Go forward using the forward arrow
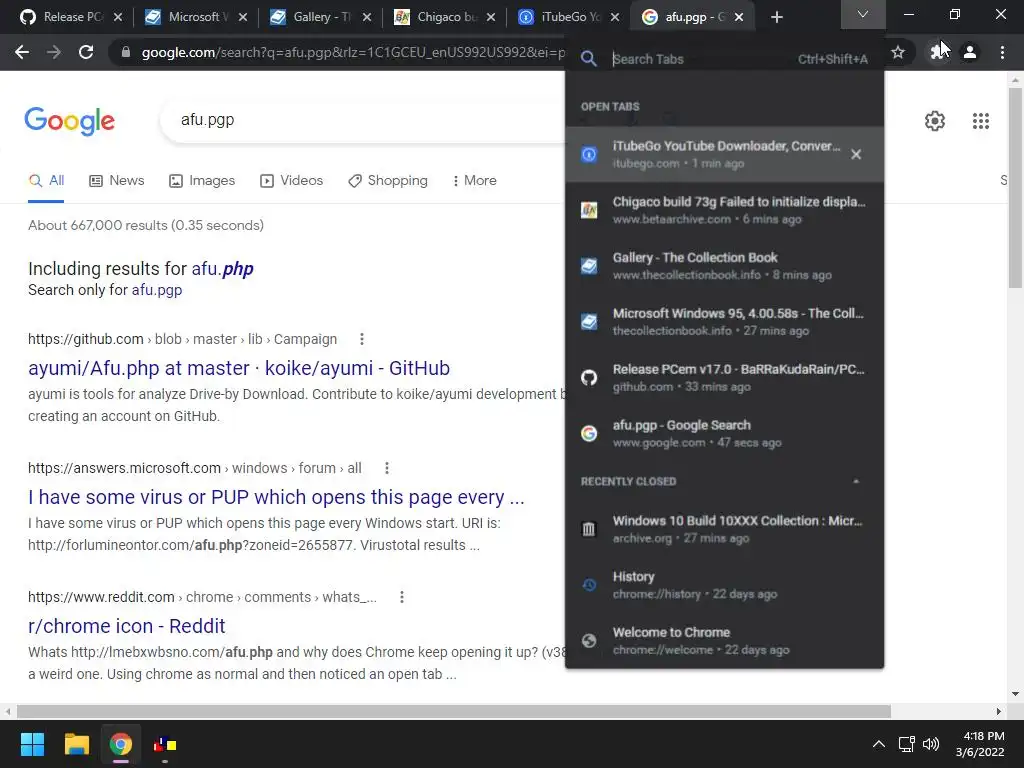This screenshot has height=768, width=1024. [x=54, y=52]
